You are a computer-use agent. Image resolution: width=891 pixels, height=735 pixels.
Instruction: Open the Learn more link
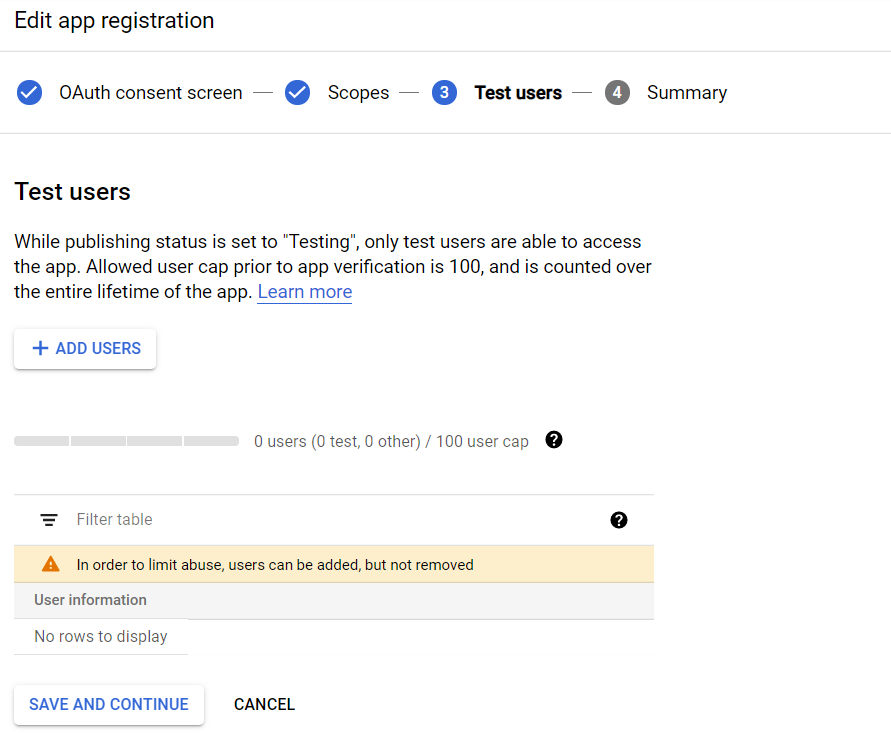(304, 292)
